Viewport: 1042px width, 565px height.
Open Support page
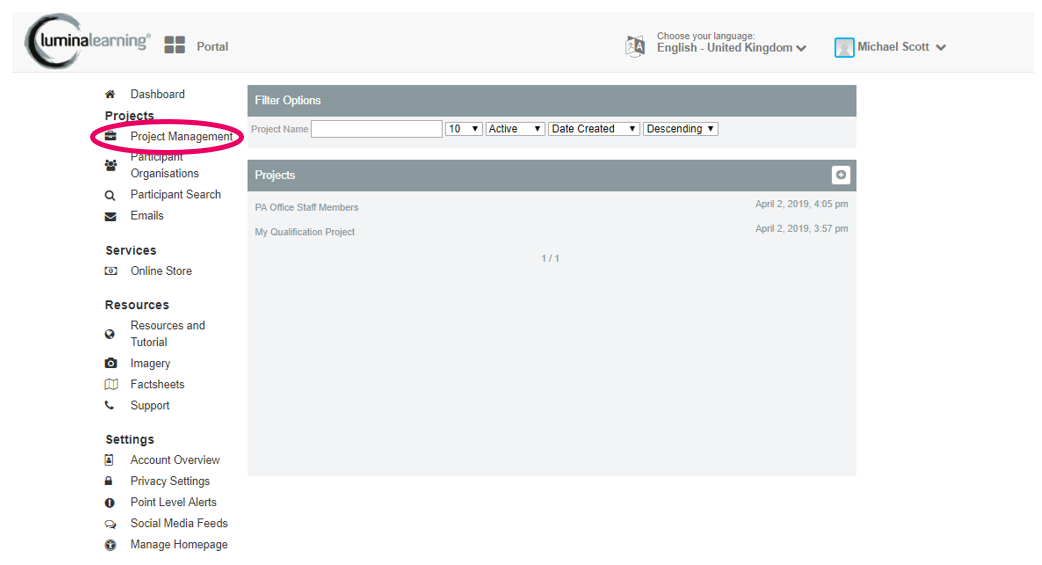150,405
